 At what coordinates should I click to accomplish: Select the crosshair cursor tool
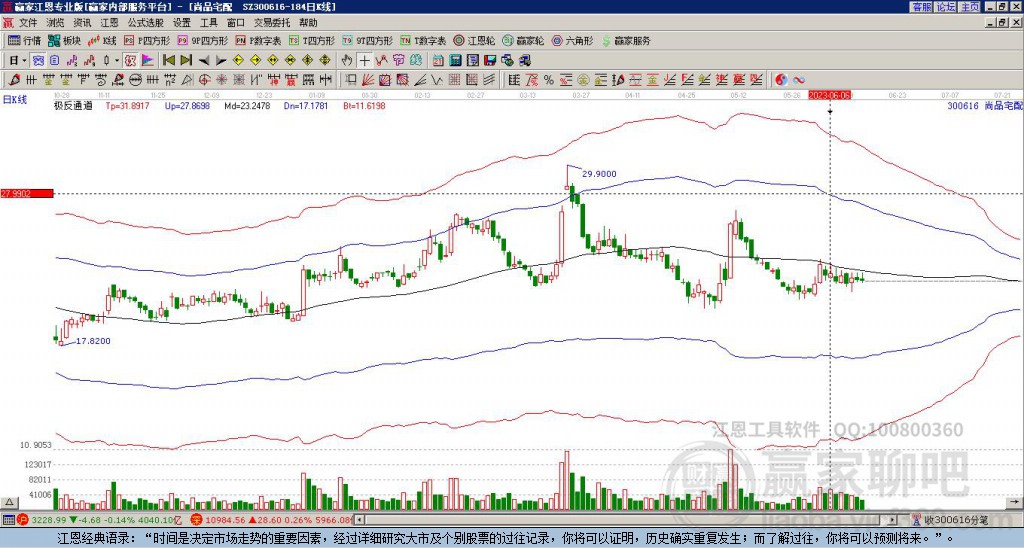364,60
